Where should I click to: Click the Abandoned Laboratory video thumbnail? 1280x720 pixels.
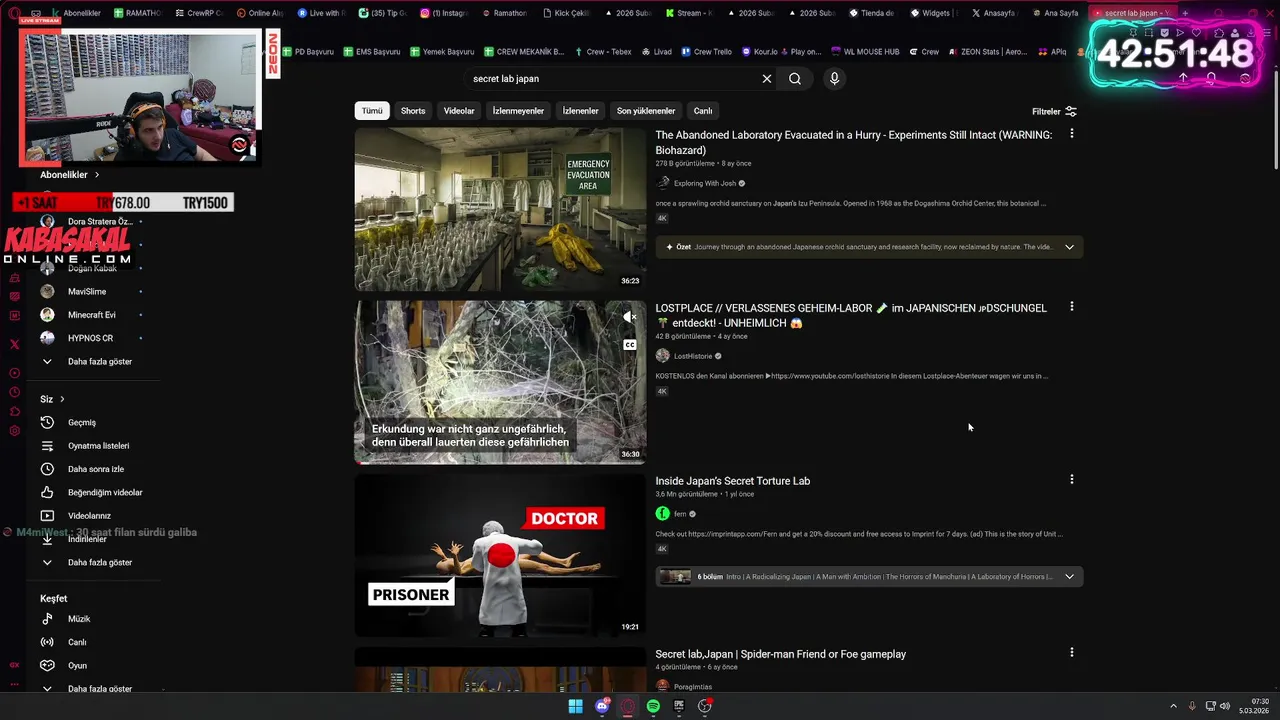[x=500, y=209]
